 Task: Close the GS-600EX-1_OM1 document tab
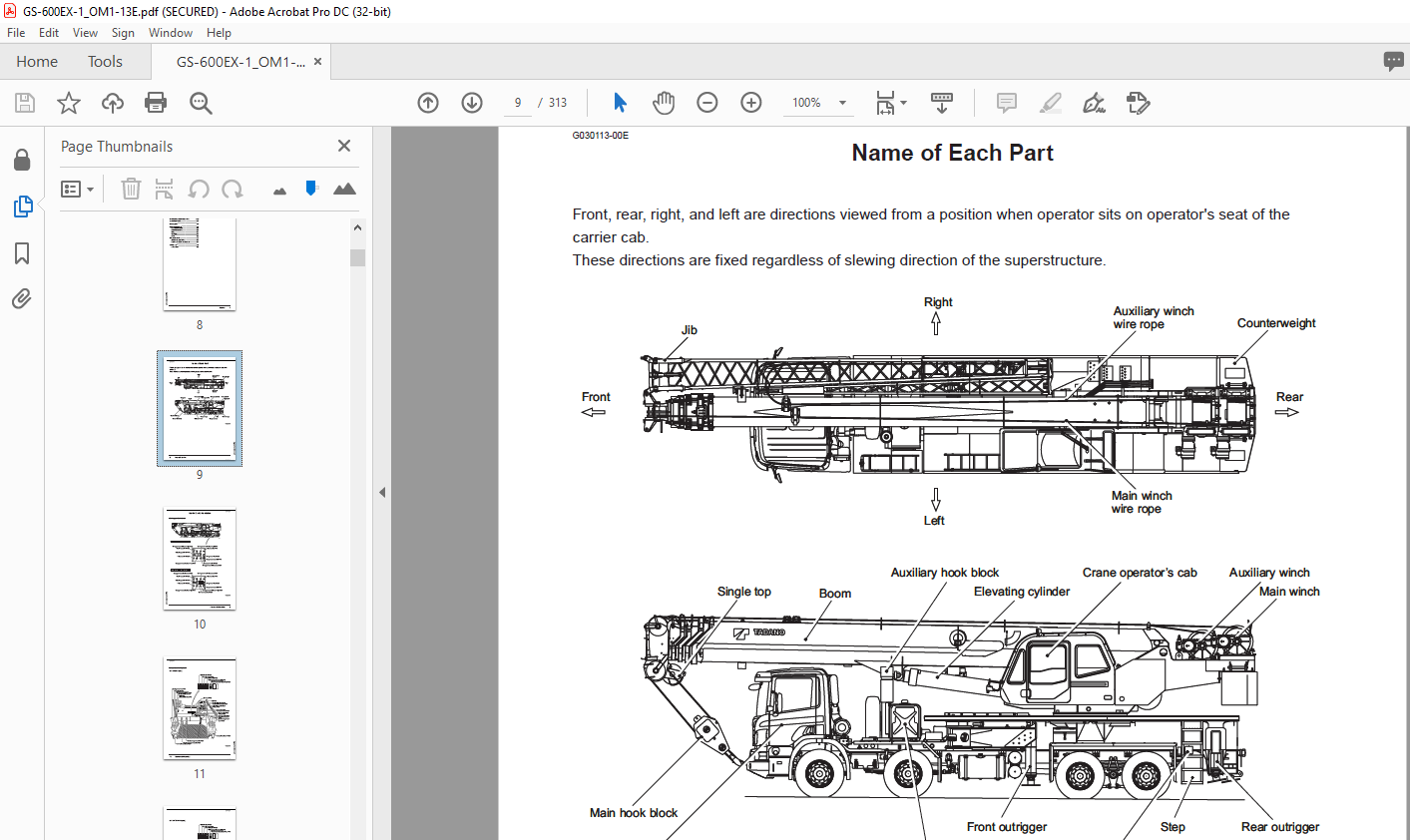[x=318, y=62]
